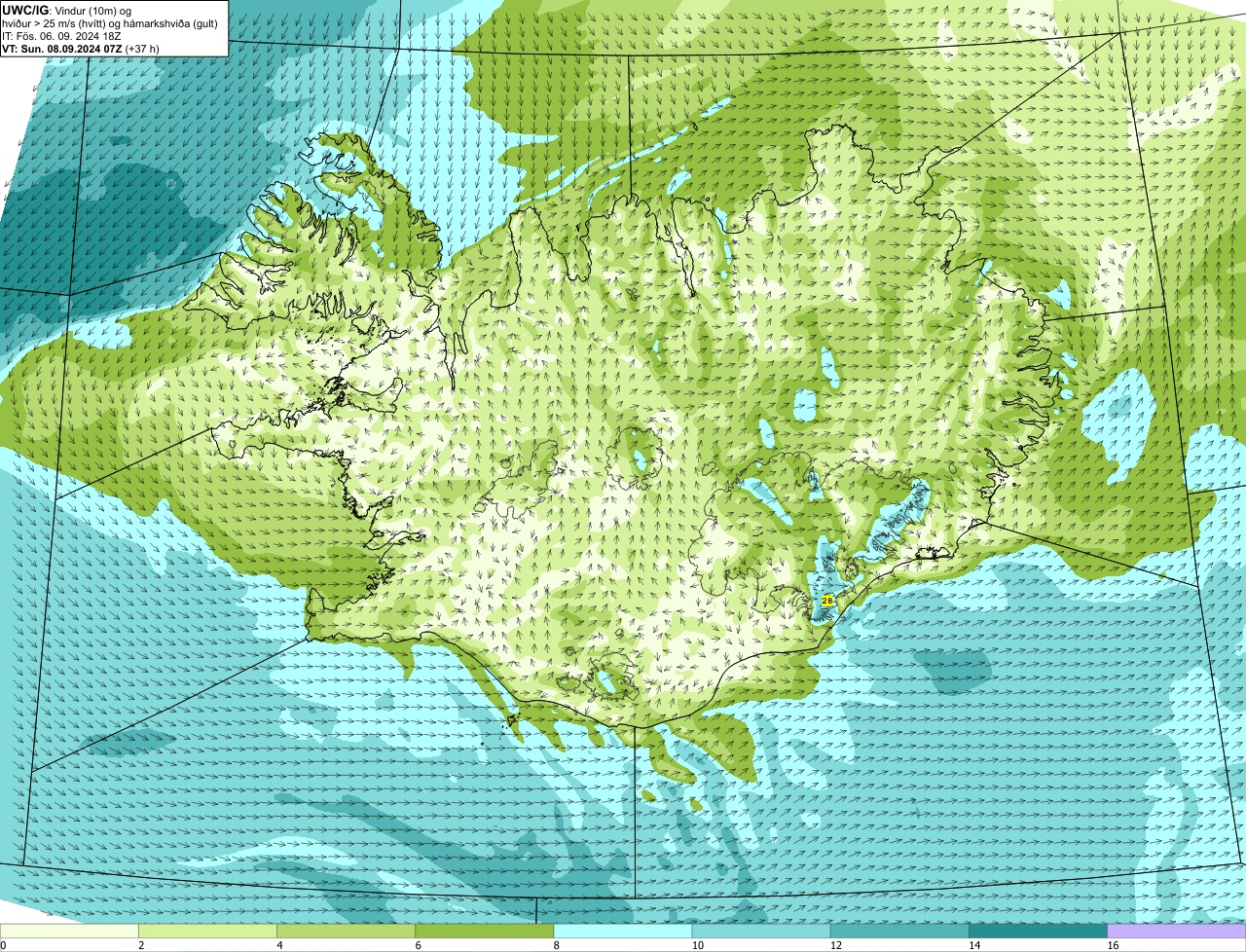
Task: Click the "12" tick label on scale
Action: (x=835, y=945)
